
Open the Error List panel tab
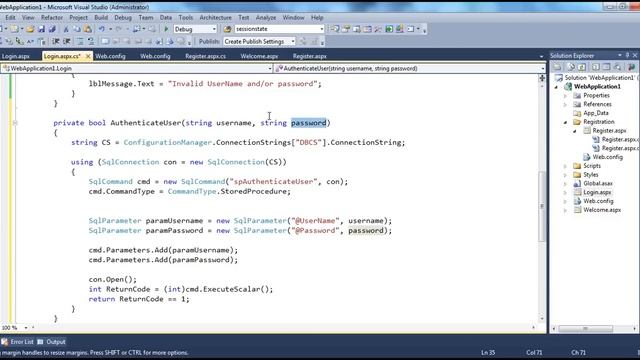(17, 342)
